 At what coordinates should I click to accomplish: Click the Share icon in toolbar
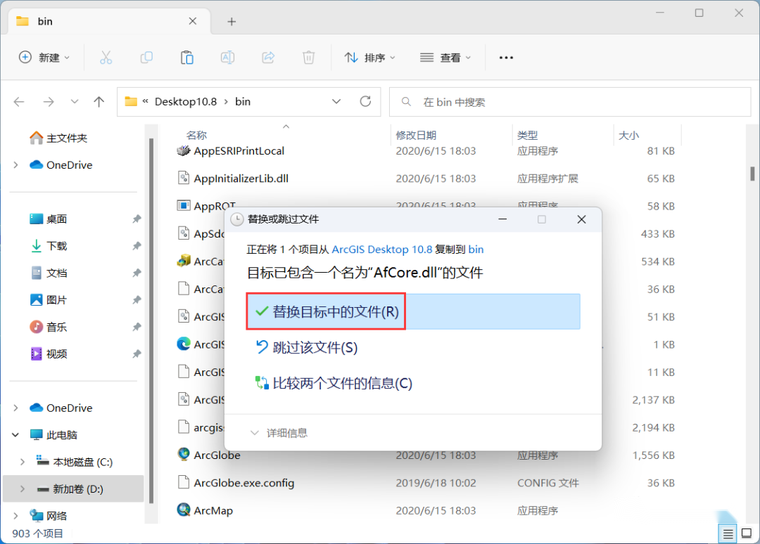point(268,58)
